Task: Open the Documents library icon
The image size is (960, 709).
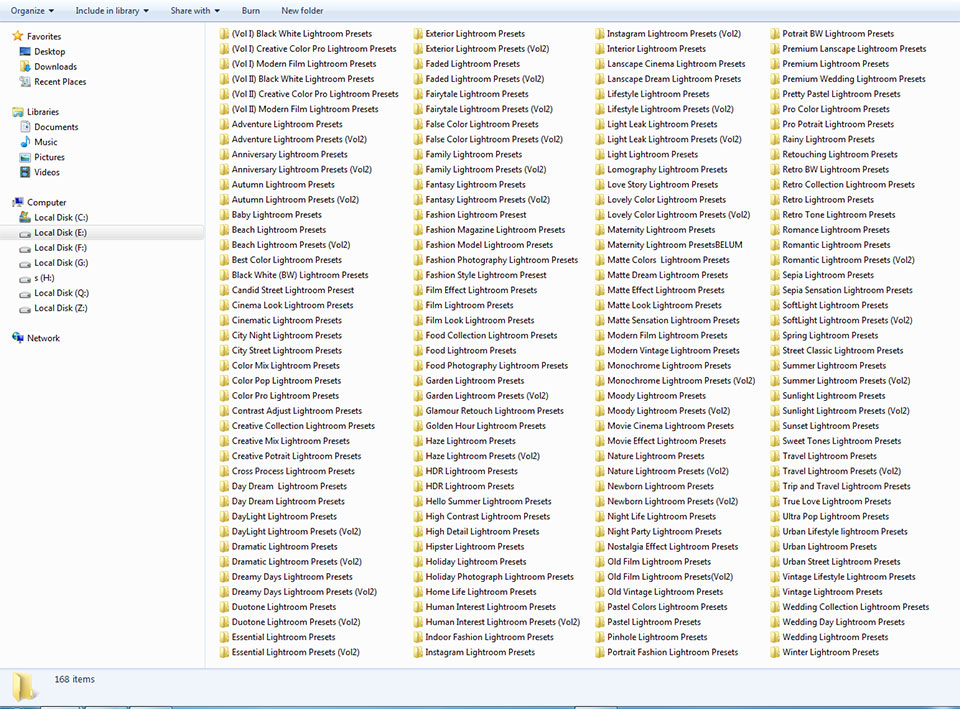Action: [25, 127]
